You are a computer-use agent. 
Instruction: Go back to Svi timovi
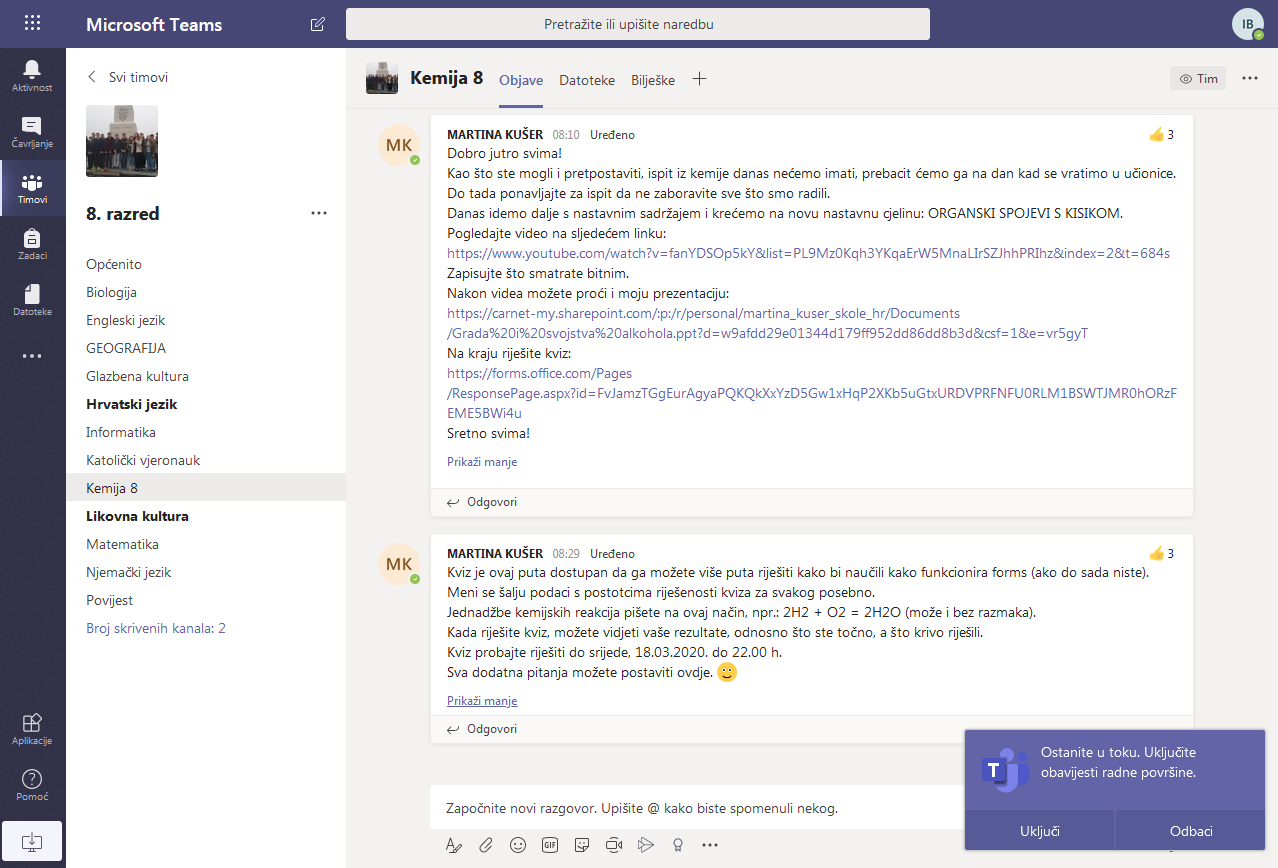[127, 77]
